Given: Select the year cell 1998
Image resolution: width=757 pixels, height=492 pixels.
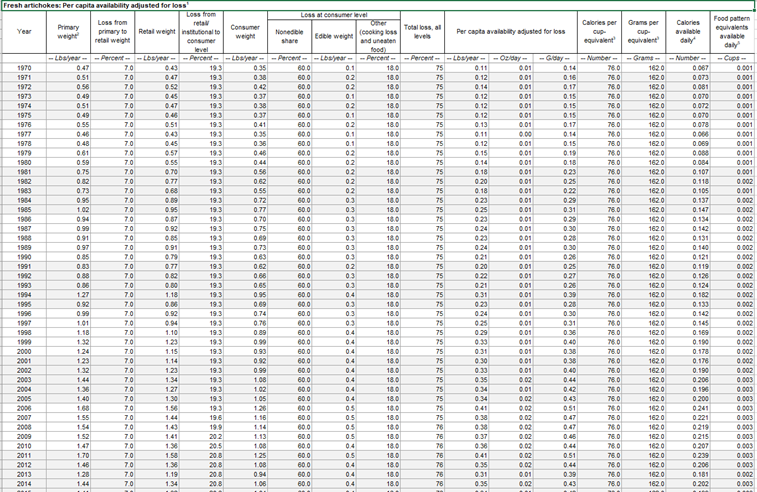Looking at the screenshot, I should point(24,333).
